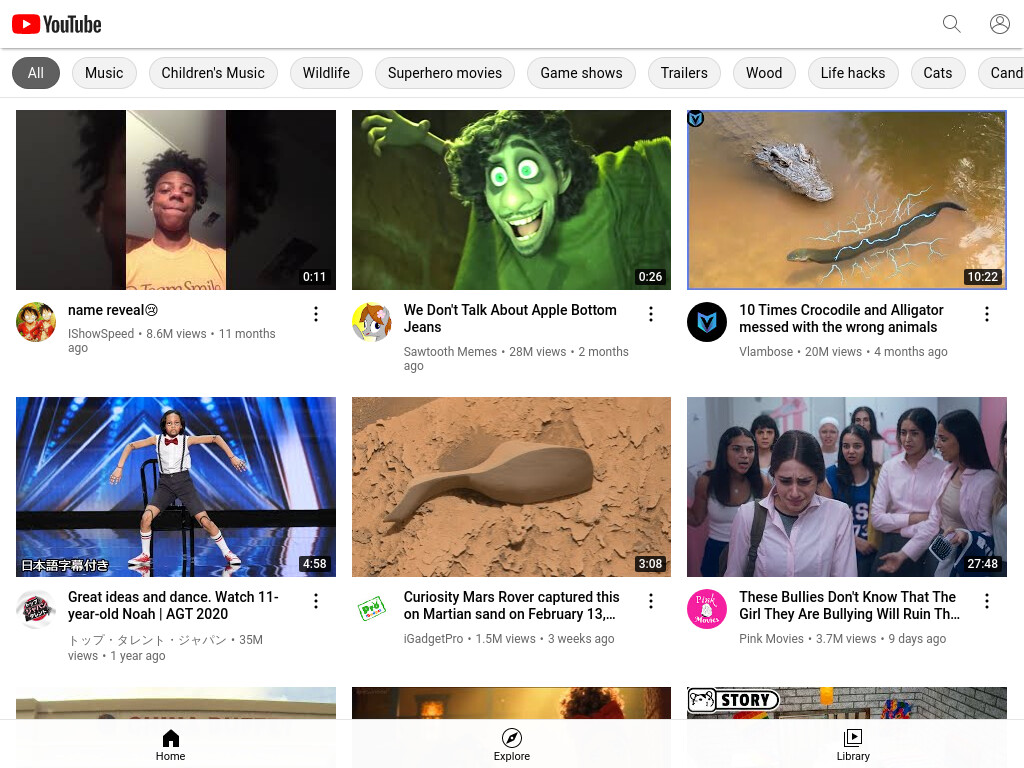Screen dimensions: 1024x768
Task: Click the 'Sawtooth Memes' channel name text
Action: 450,351
